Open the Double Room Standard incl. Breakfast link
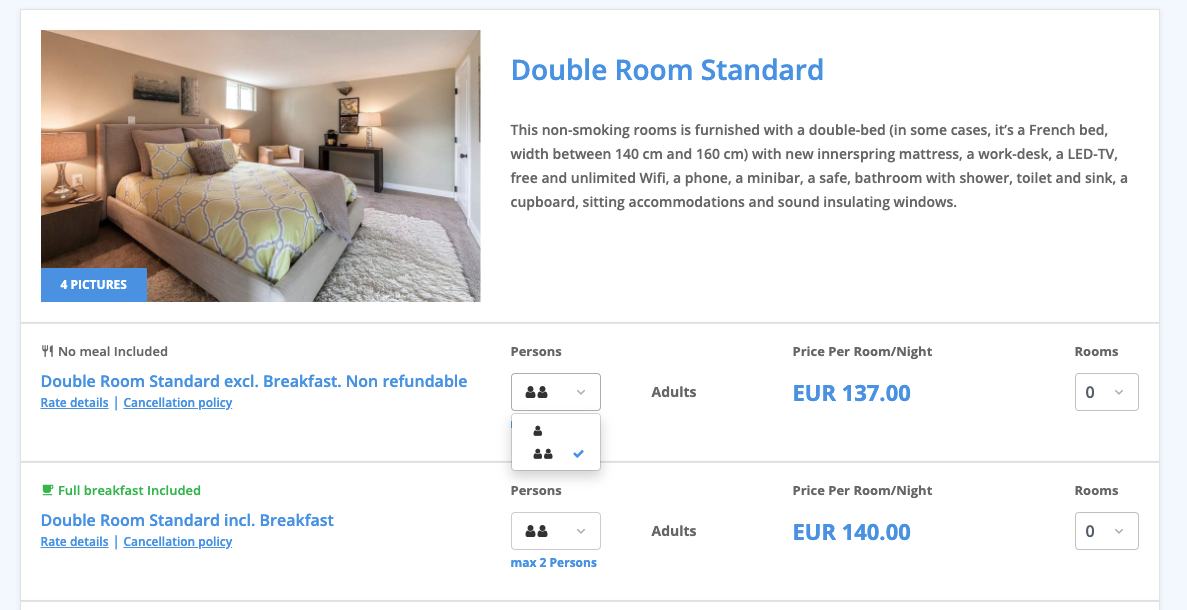This screenshot has width=1187, height=610. (187, 520)
